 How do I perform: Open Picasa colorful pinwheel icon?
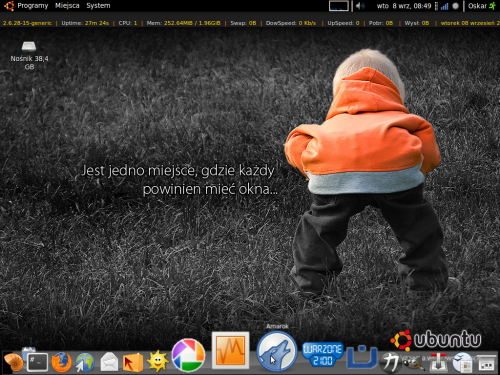[188, 355]
